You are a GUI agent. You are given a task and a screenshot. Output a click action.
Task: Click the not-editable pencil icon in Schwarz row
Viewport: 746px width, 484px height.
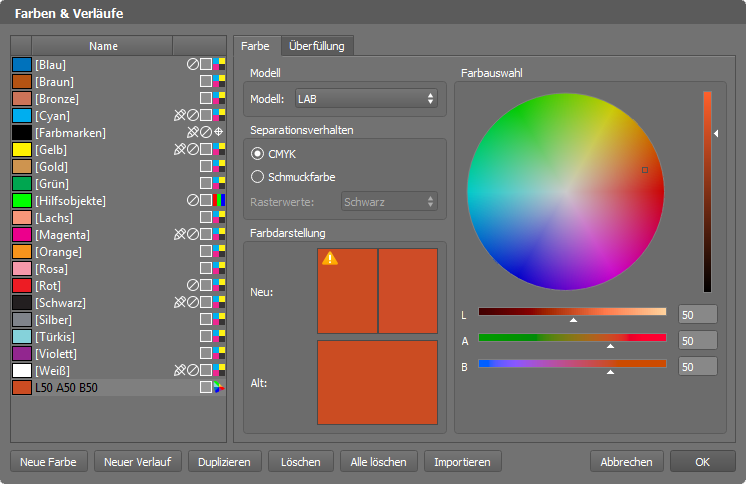pyautogui.click(x=180, y=302)
